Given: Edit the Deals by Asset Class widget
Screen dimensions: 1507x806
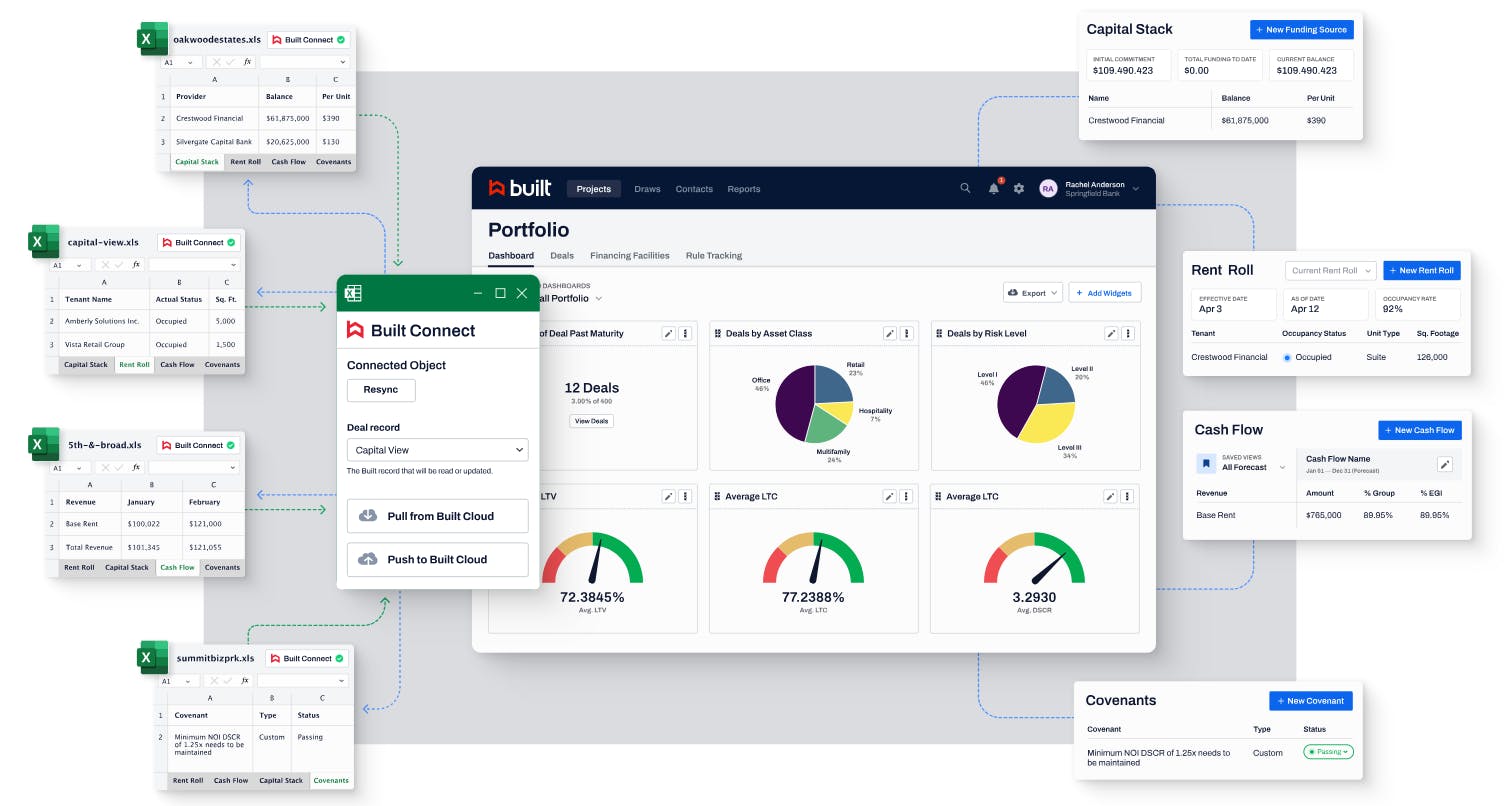Looking at the screenshot, I should (x=889, y=333).
